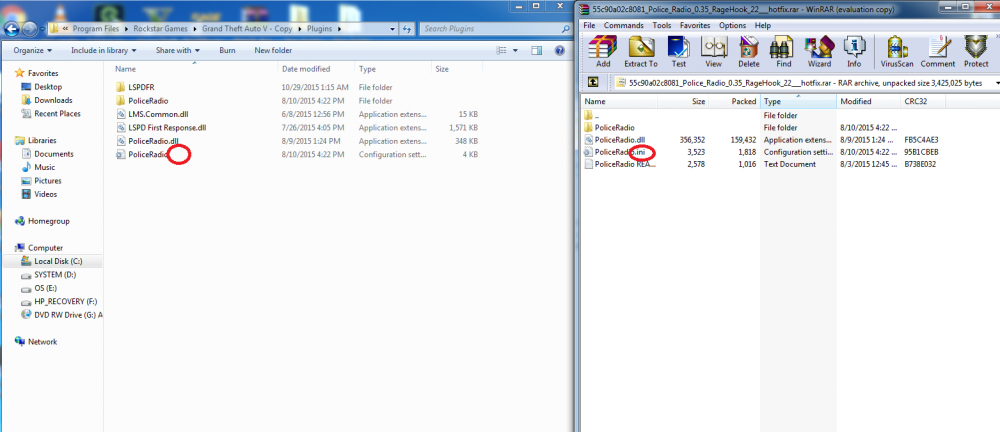Click New folder in Explorer toolbar
The width and height of the screenshot is (1000, 432).
[273, 50]
